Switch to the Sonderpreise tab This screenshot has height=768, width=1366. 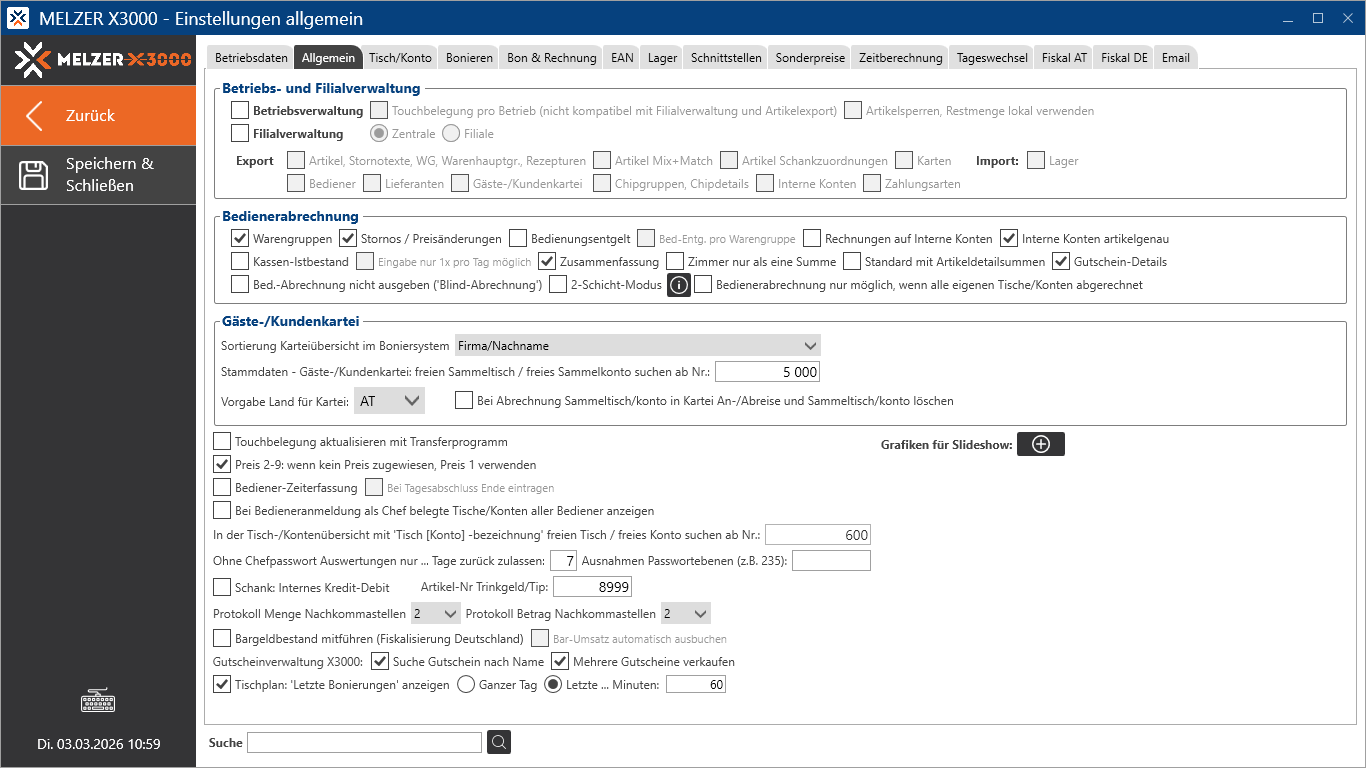pos(812,58)
